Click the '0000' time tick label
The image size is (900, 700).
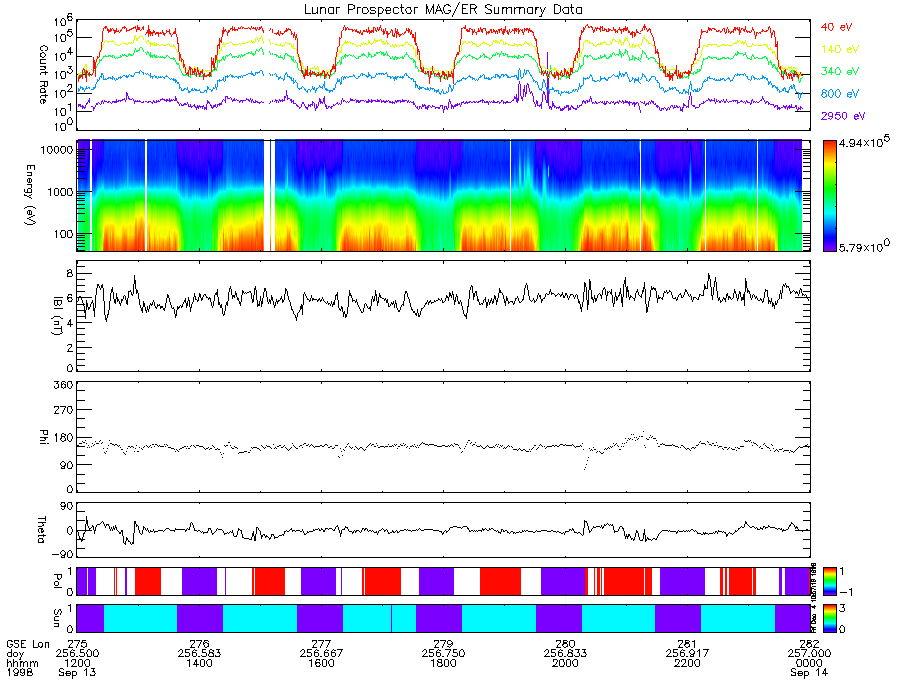pyautogui.click(x=809, y=663)
